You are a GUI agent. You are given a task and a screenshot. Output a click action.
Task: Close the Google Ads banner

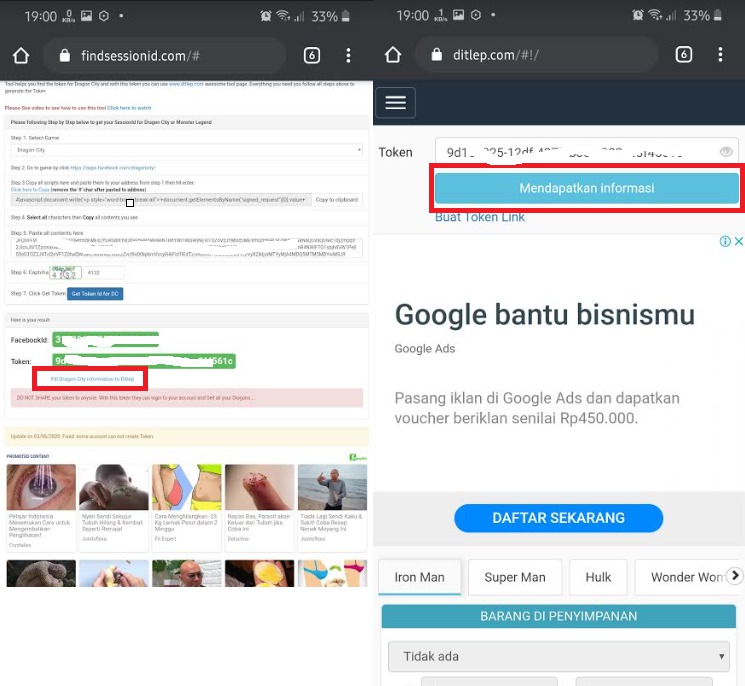[738, 241]
